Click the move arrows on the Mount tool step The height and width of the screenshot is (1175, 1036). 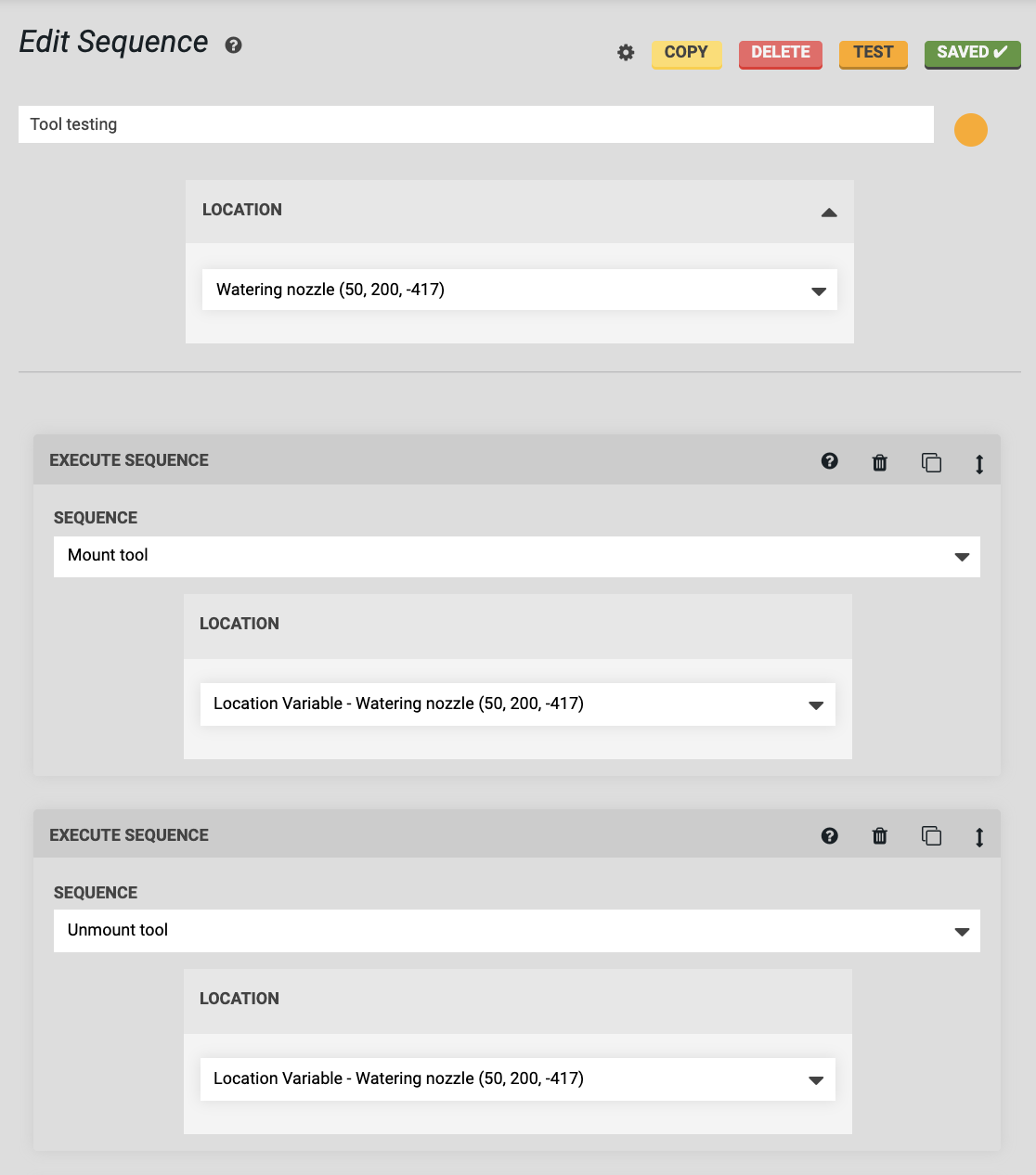(x=979, y=462)
